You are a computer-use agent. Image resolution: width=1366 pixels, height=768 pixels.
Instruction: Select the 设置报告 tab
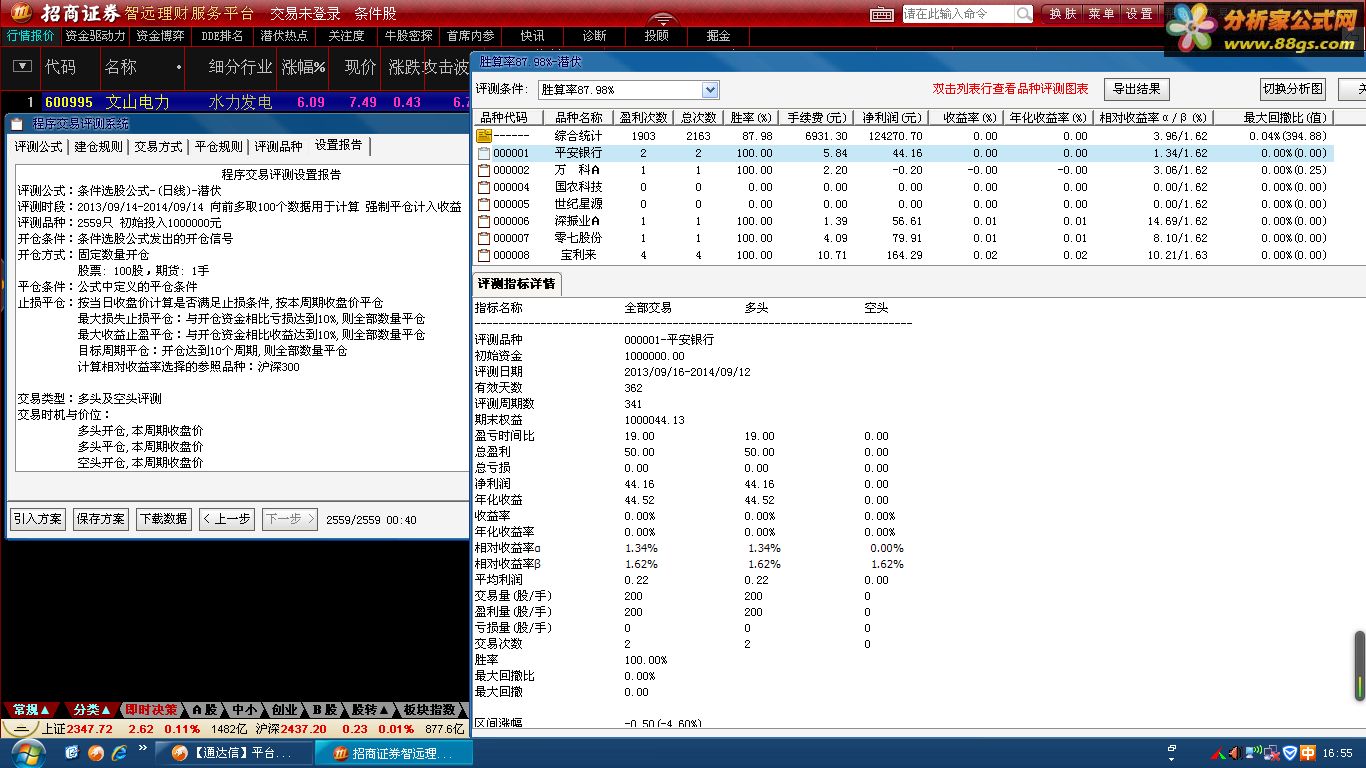coord(339,145)
